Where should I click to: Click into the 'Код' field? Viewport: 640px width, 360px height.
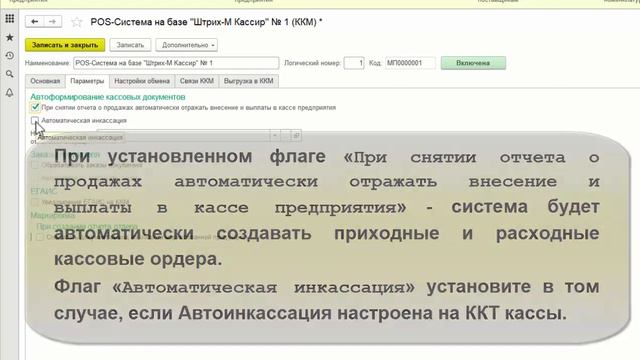pos(410,63)
